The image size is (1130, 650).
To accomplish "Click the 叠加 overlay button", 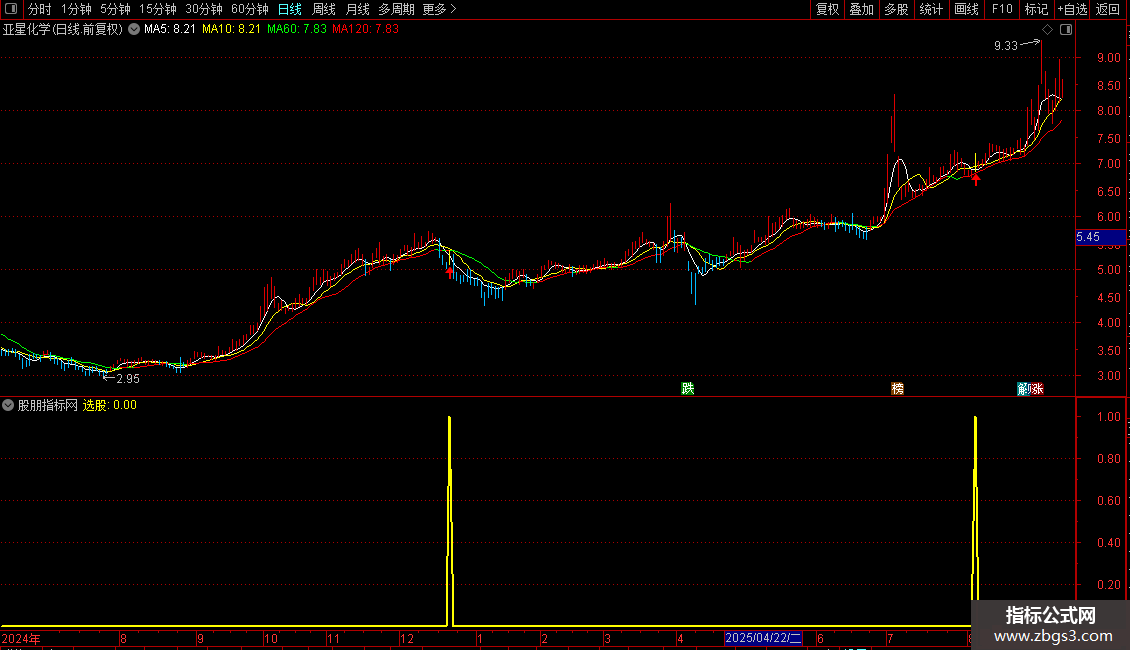I will tap(862, 9).
